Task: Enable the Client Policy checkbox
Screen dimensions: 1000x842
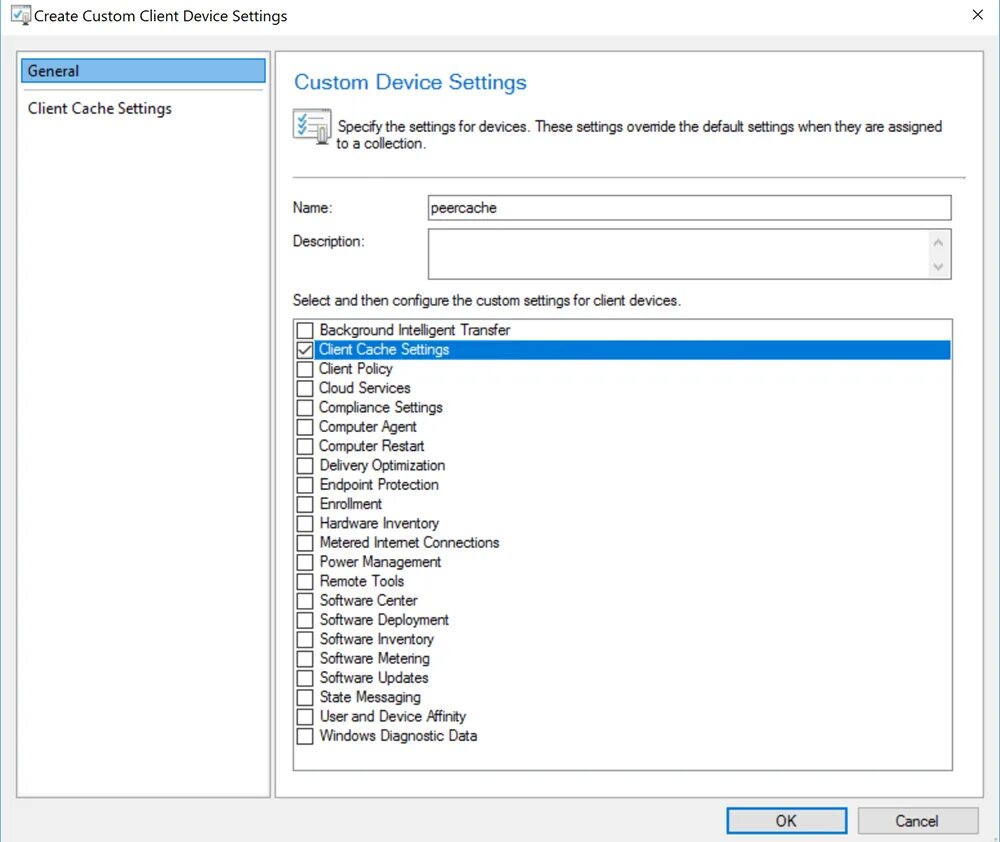Action: tap(305, 369)
